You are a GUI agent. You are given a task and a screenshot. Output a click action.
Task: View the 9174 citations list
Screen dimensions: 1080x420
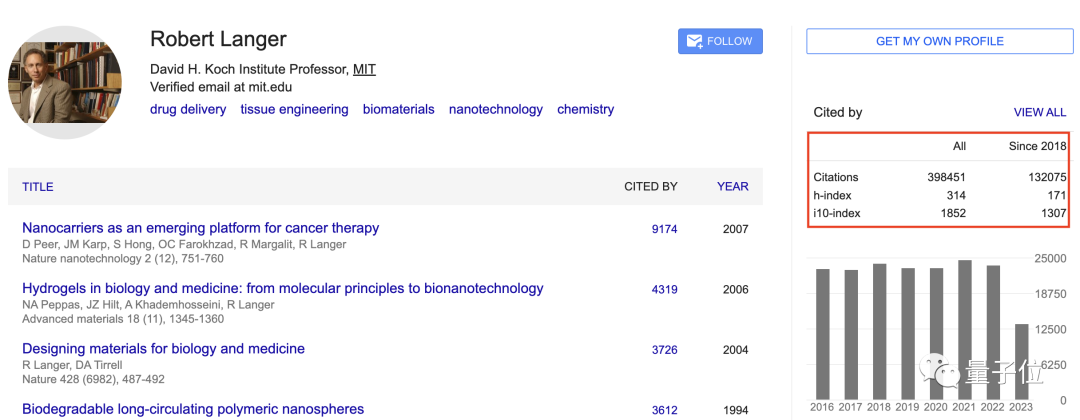(664, 229)
